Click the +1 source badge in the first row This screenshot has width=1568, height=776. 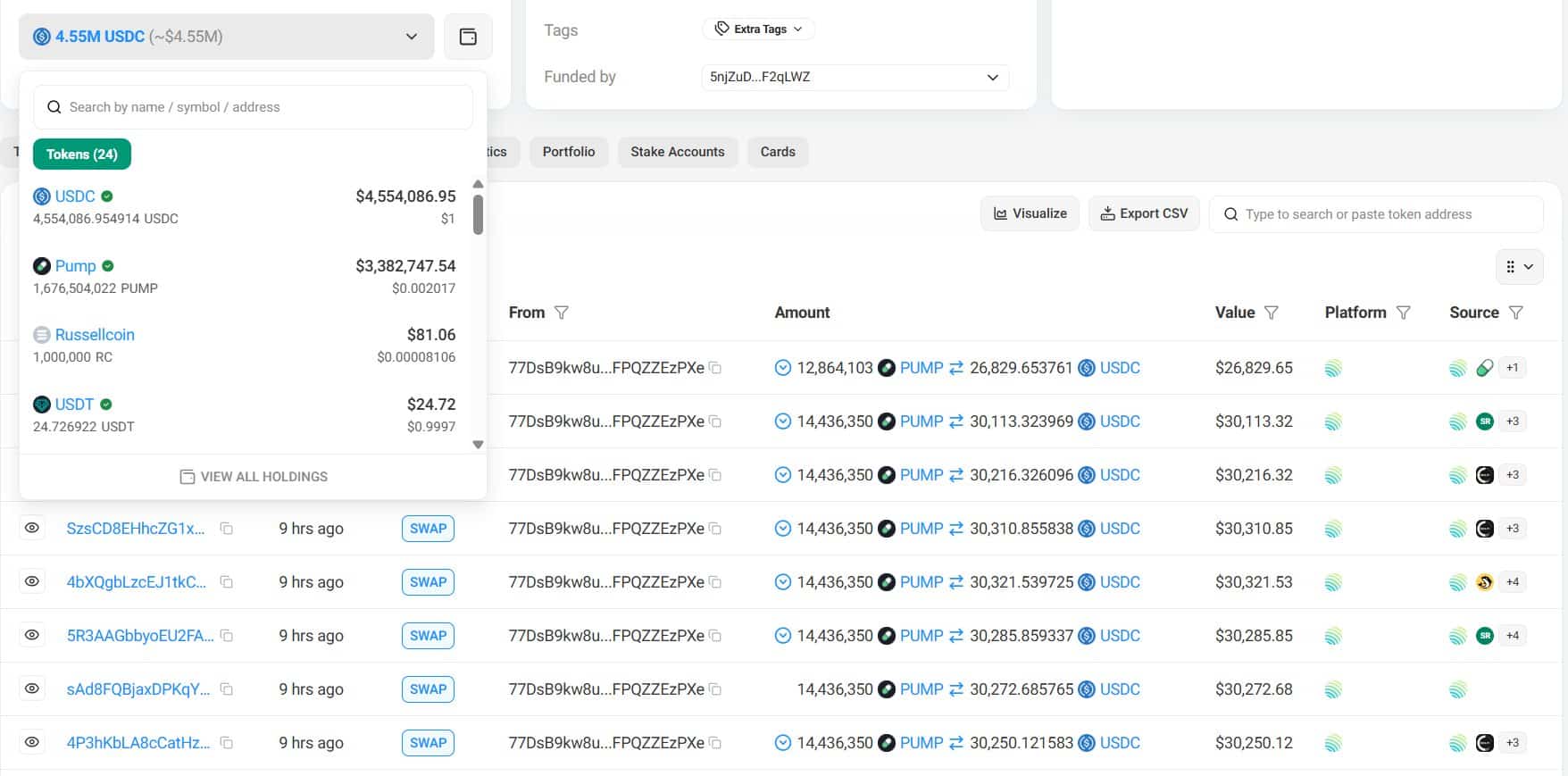pos(1512,368)
